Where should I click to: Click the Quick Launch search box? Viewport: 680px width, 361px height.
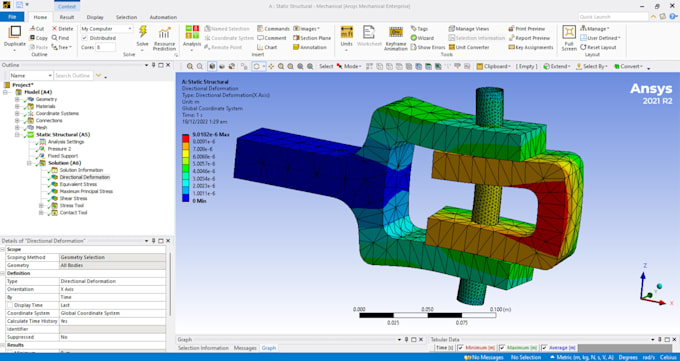pos(613,17)
